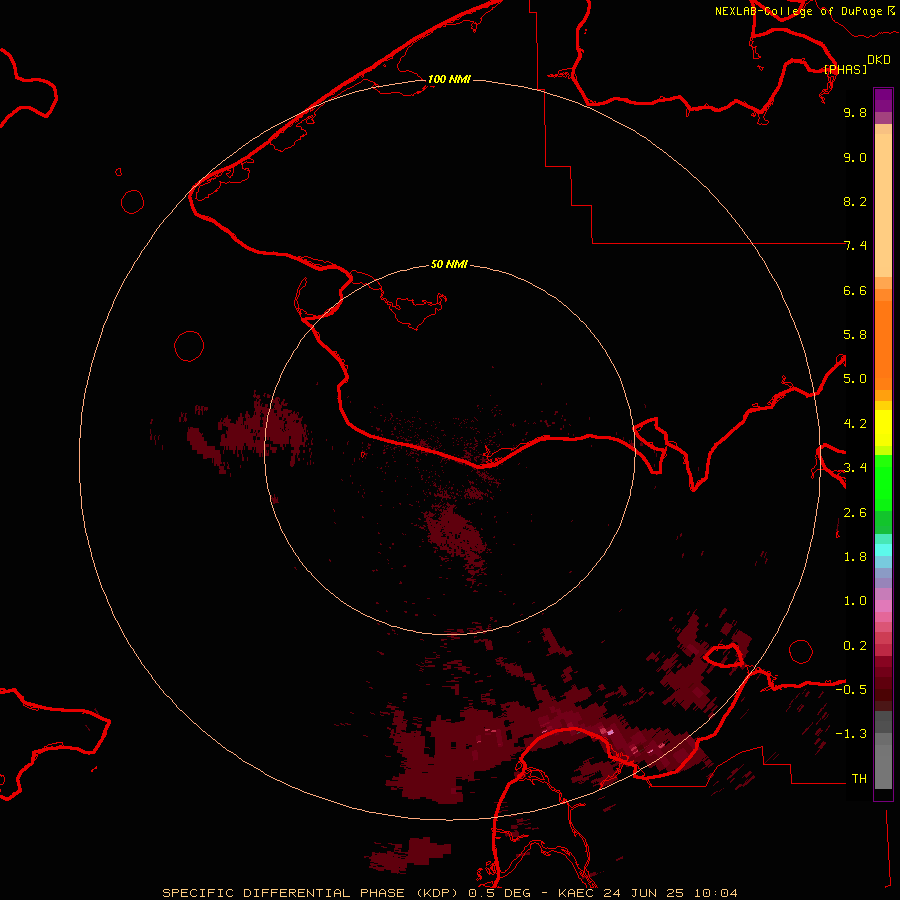Click the 4.2 scale value
The image size is (900, 900).
pos(855,424)
